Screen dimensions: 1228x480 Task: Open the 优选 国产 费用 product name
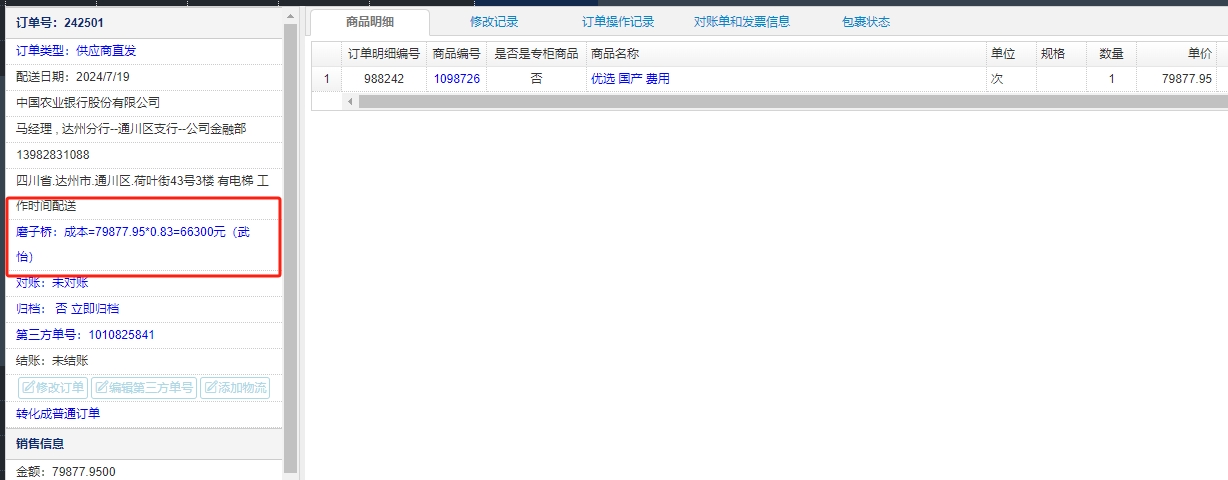630,78
